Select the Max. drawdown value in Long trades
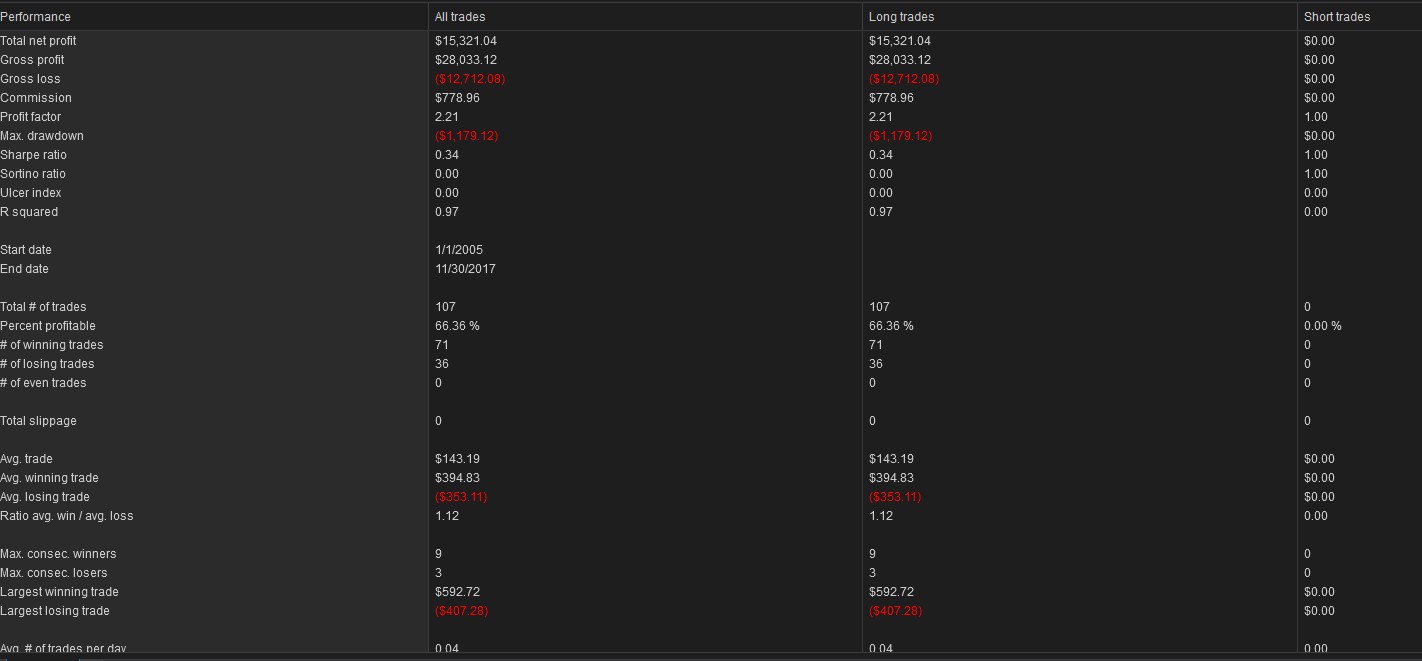Image resolution: width=1422 pixels, height=661 pixels. click(x=900, y=136)
